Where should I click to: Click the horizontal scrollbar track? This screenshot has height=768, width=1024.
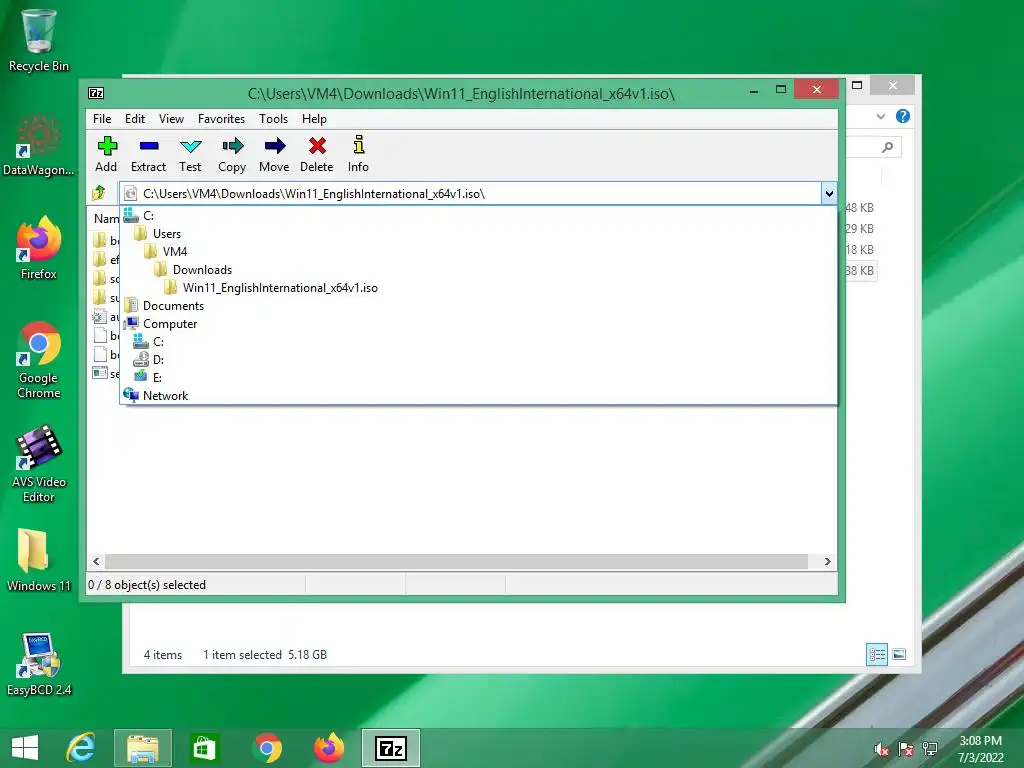pos(456,562)
